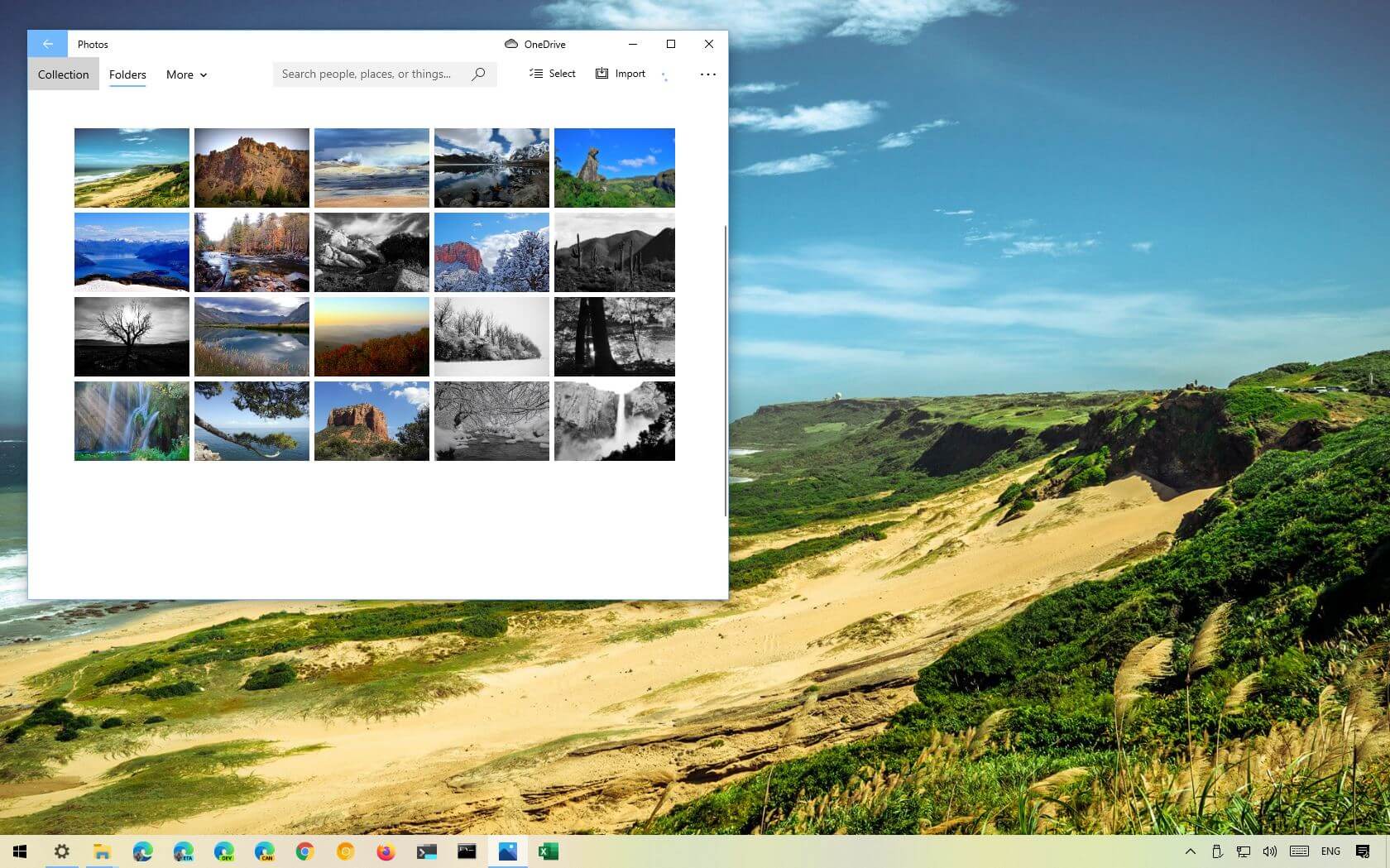Open the Action Center notifications icon
Screen dimensions: 1390x868
(1363, 851)
